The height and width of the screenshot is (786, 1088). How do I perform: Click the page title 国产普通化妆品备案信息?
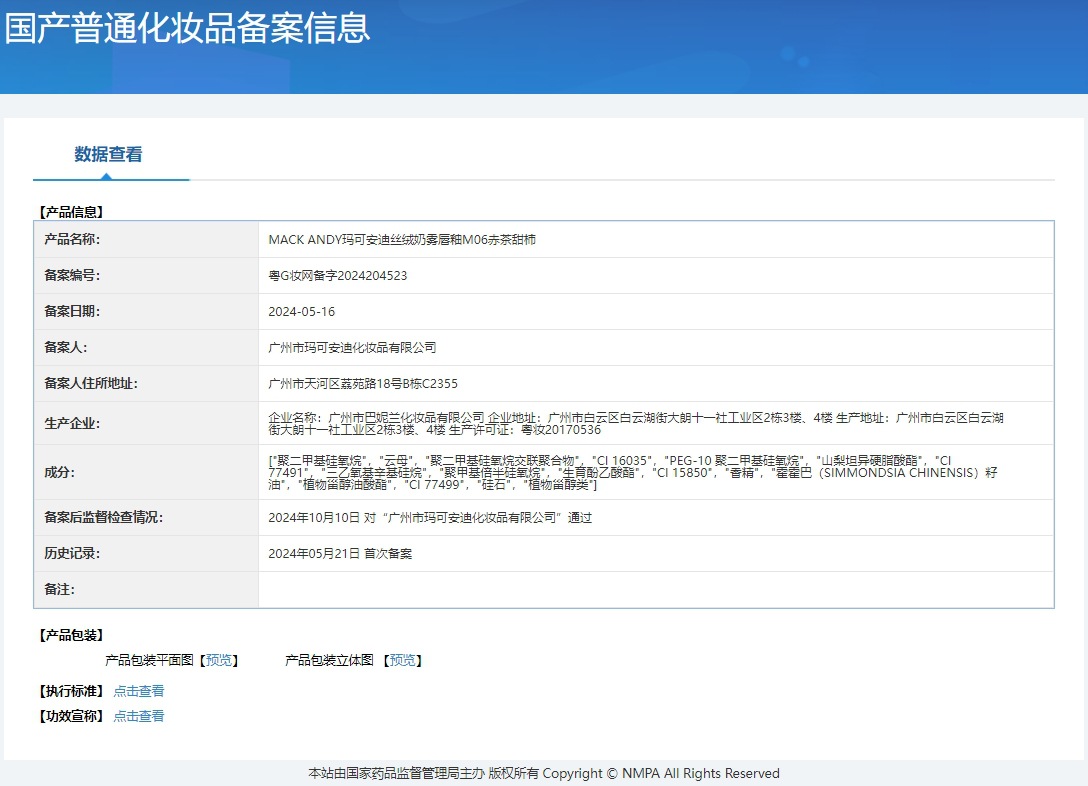pyautogui.click(x=187, y=28)
